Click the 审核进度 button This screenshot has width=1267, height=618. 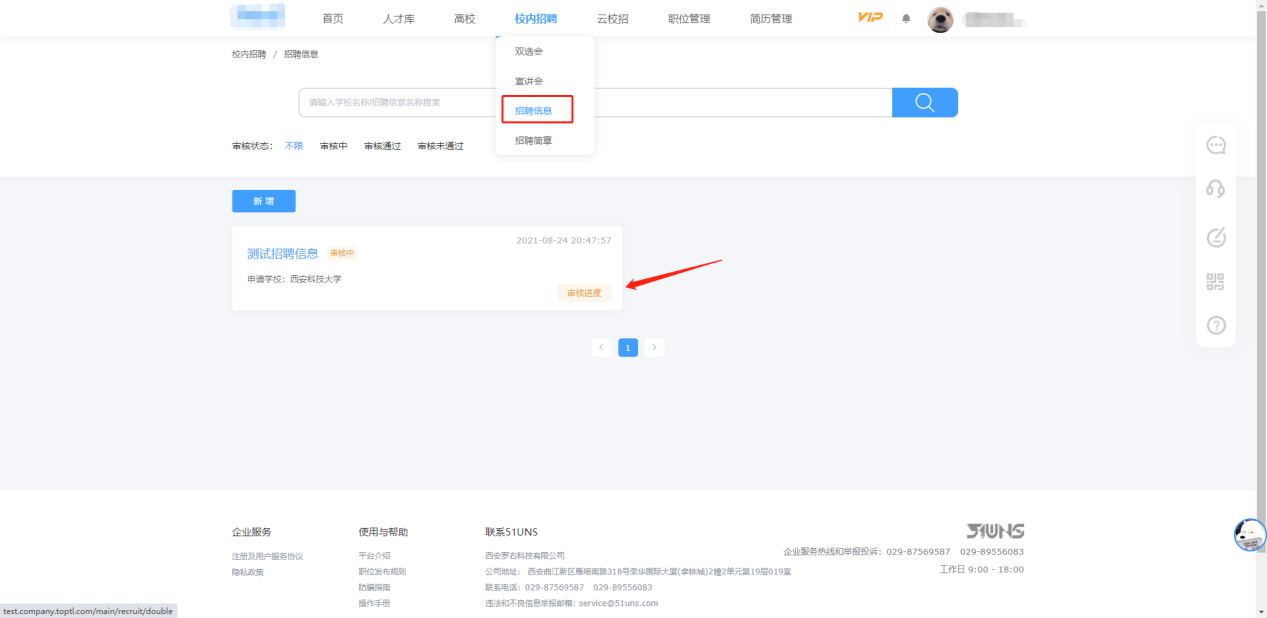(x=584, y=293)
